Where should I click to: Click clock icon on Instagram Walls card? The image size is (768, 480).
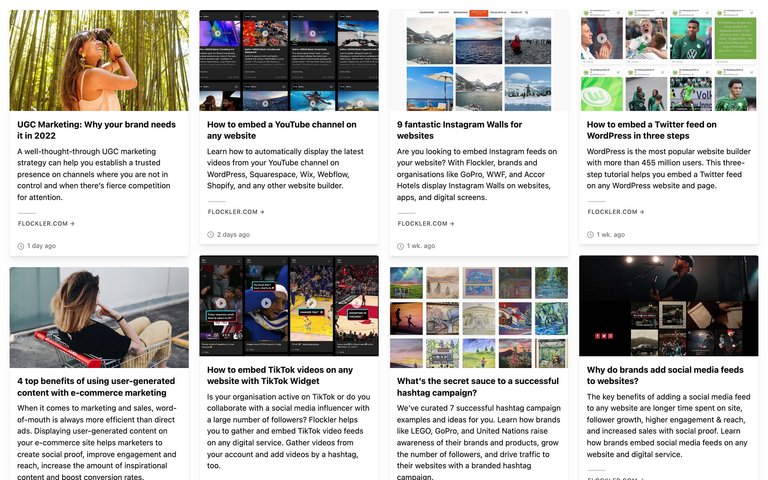click(400, 246)
